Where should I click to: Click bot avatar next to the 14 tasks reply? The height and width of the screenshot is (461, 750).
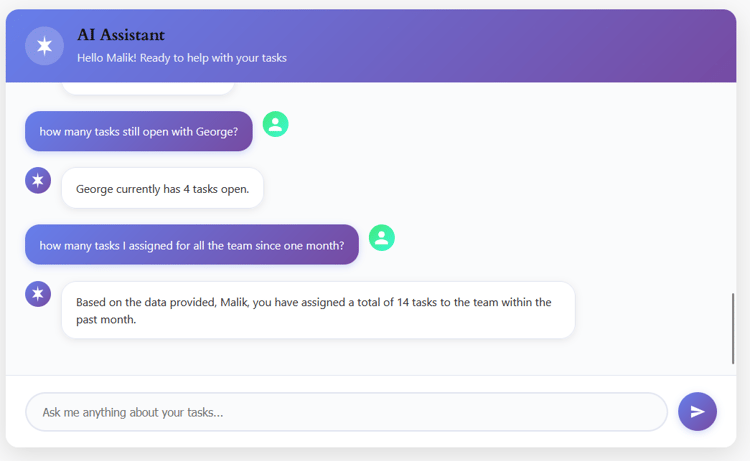[x=38, y=294]
